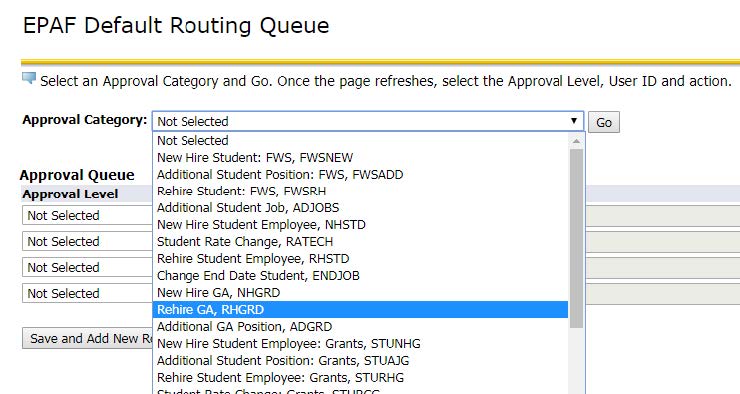Click the blue info flag icon
740x394 pixels.
coord(29,78)
